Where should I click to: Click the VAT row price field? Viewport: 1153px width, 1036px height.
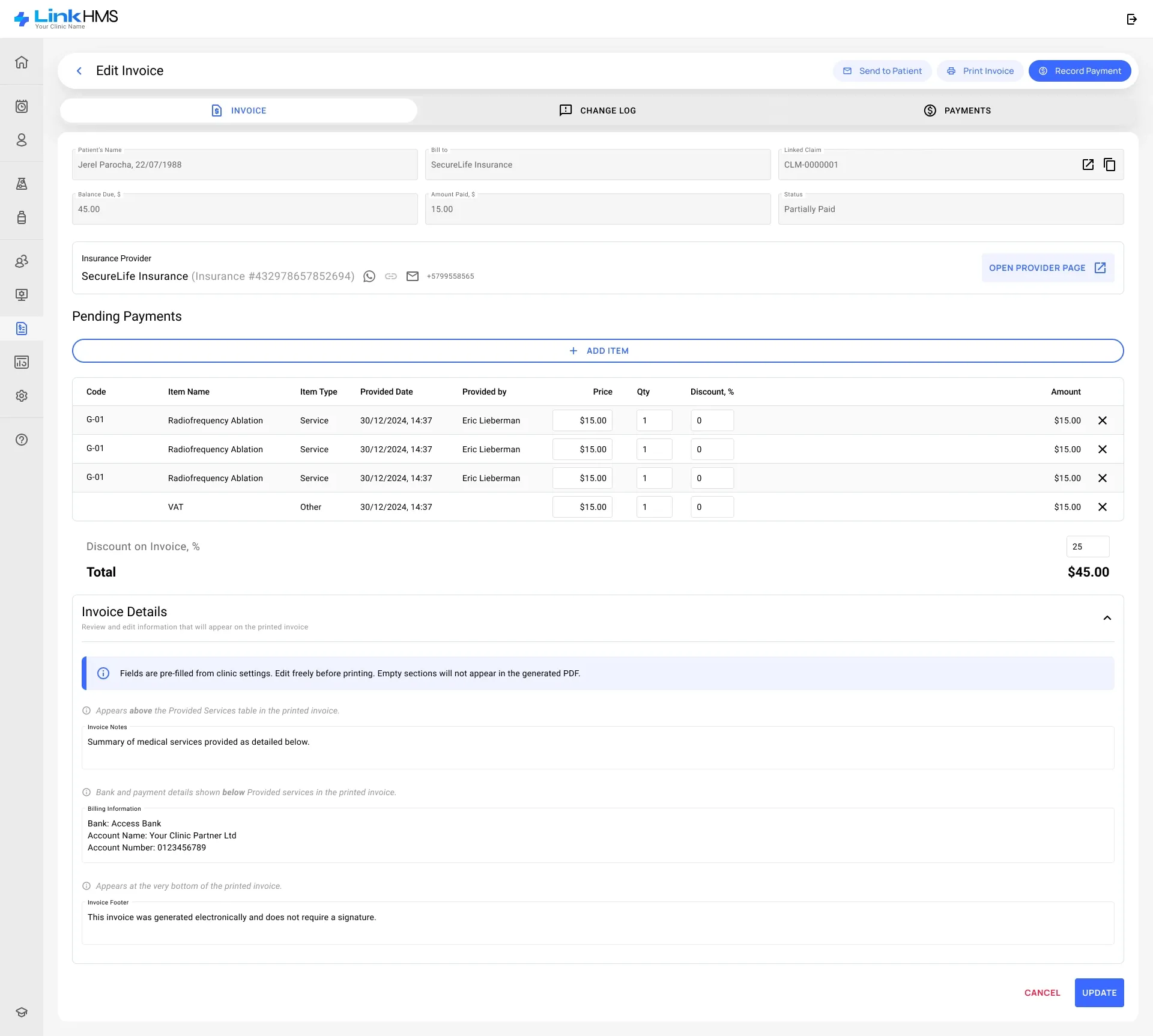pyautogui.click(x=583, y=507)
